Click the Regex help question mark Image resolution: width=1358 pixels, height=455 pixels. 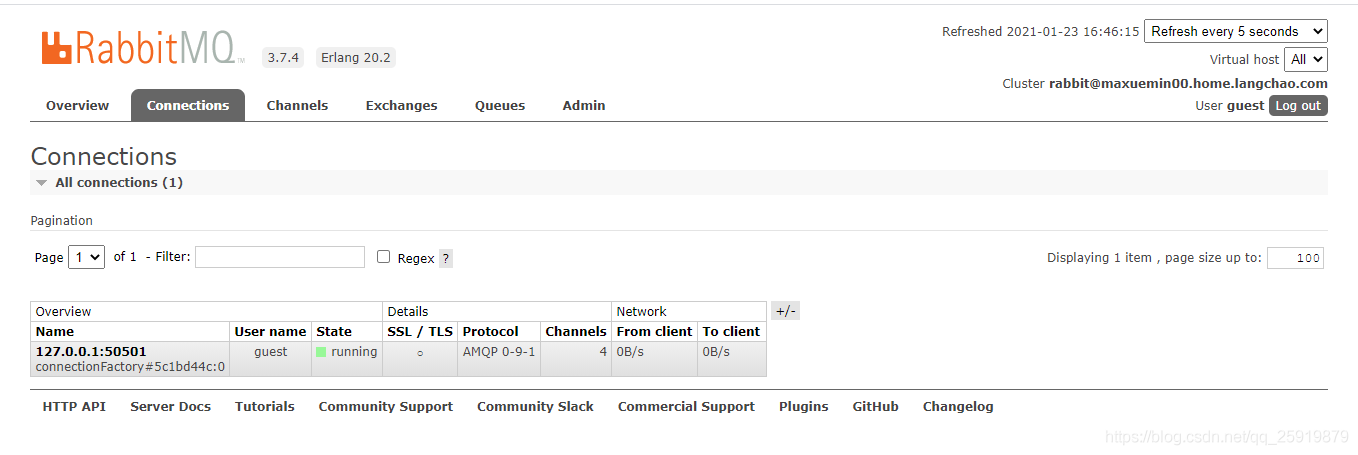(446, 258)
